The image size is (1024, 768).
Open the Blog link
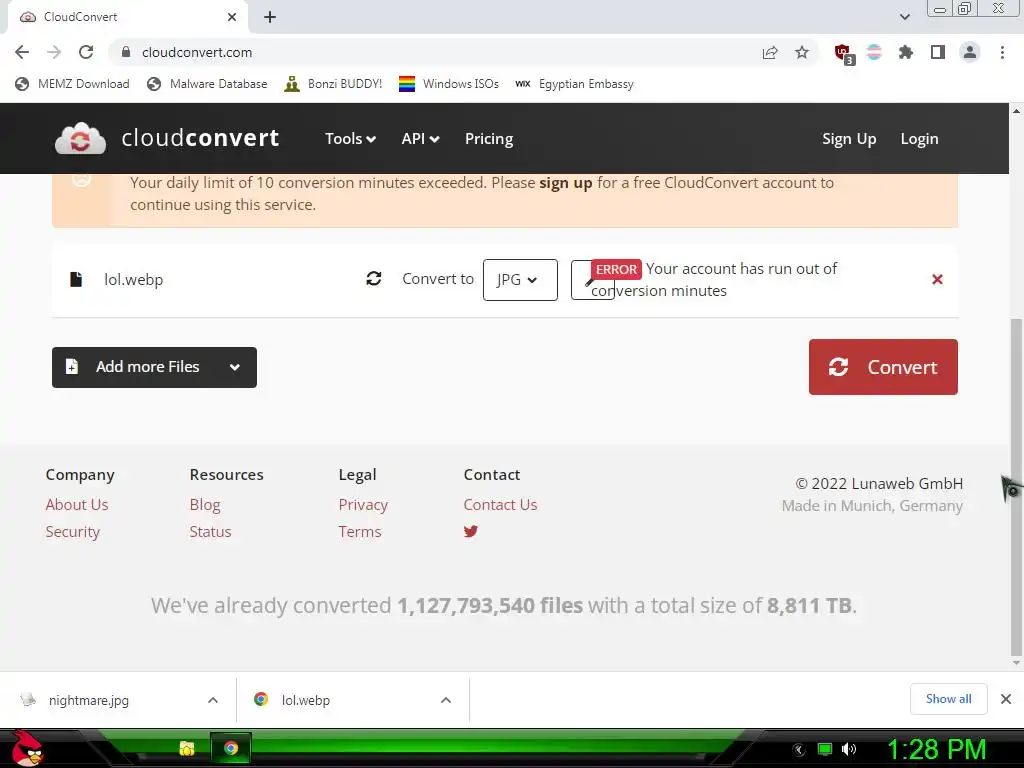click(x=204, y=505)
